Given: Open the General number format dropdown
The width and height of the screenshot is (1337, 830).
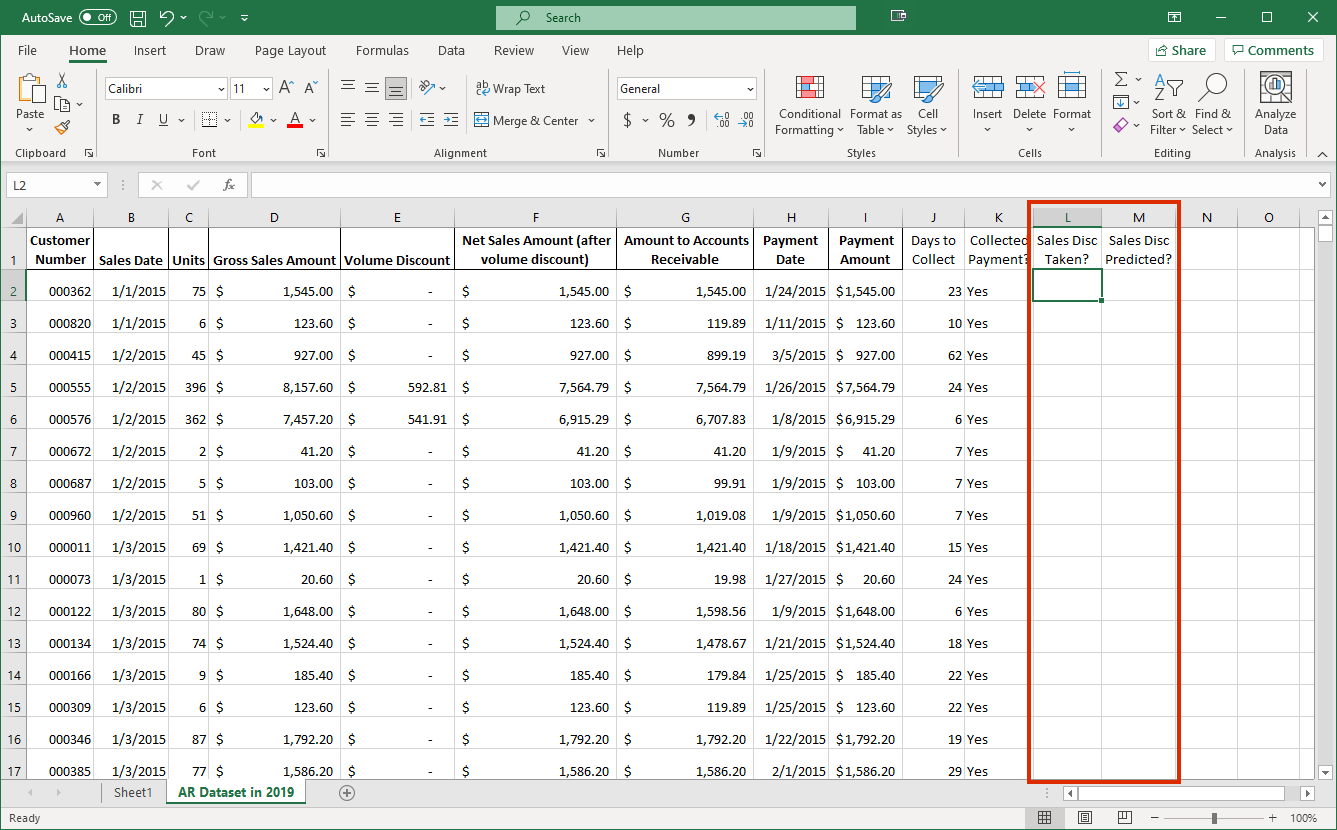Looking at the screenshot, I should point(750,89).
